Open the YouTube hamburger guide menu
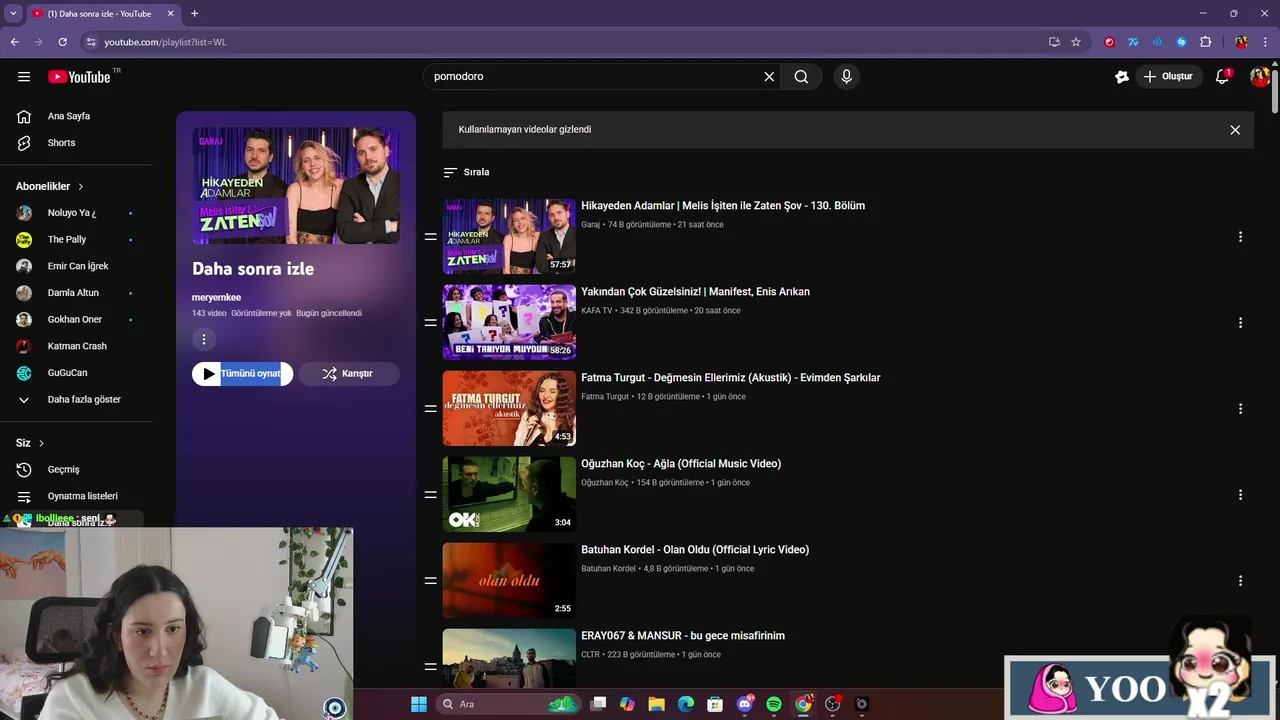 [x=24, y=77]
